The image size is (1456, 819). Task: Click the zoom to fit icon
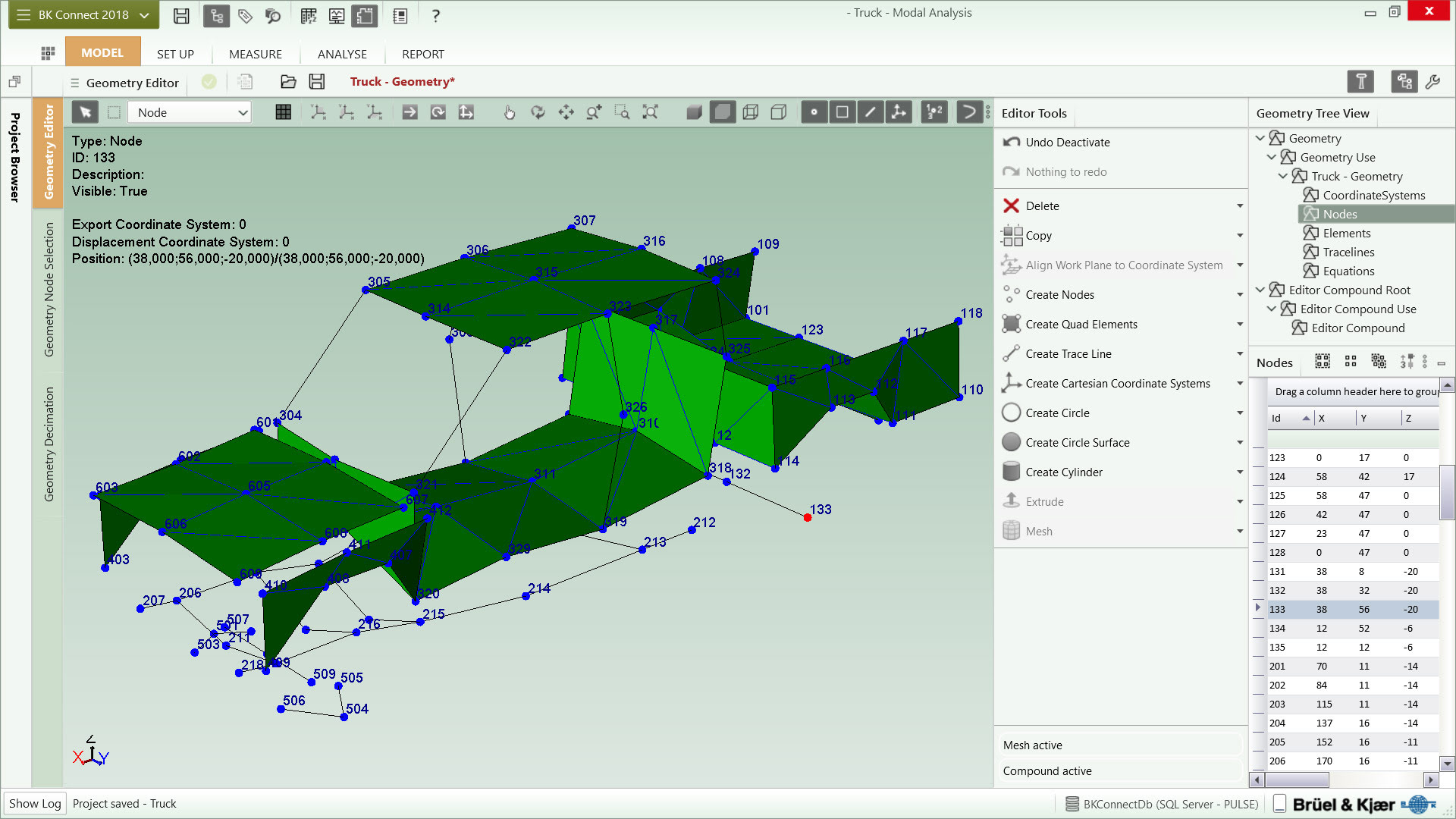[x=650, y=112]
